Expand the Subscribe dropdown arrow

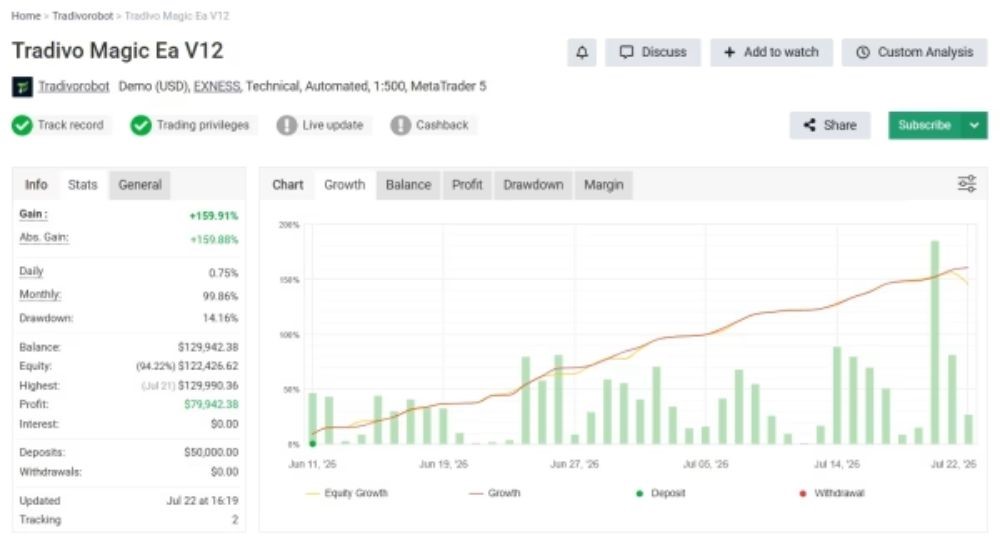point(974,126)
